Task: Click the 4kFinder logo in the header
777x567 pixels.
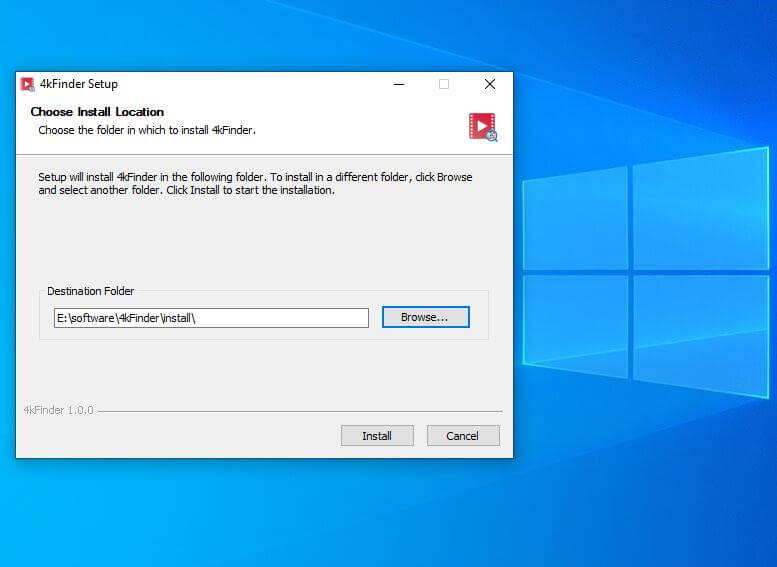Action: click(483, 126)
